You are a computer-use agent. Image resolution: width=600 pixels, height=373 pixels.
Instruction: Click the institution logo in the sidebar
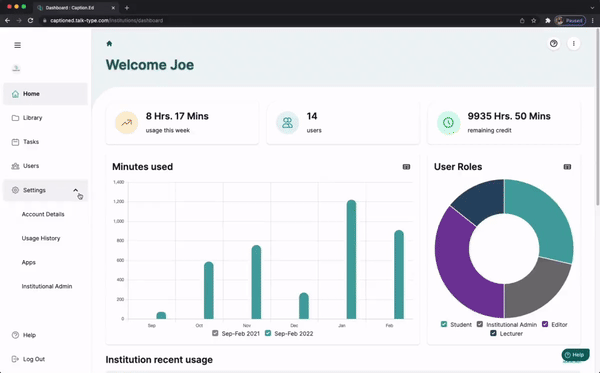click(x=16, y=68)
